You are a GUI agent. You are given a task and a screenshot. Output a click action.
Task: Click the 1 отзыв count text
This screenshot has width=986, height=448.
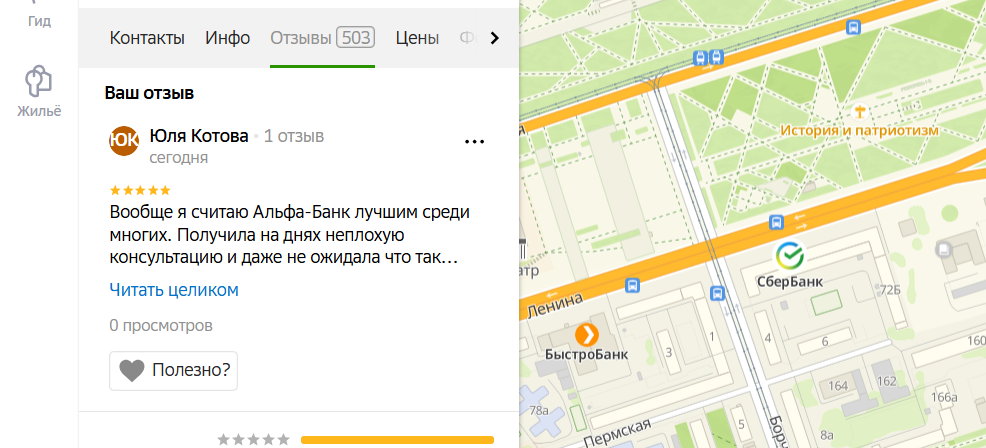[x=294, y=136]
